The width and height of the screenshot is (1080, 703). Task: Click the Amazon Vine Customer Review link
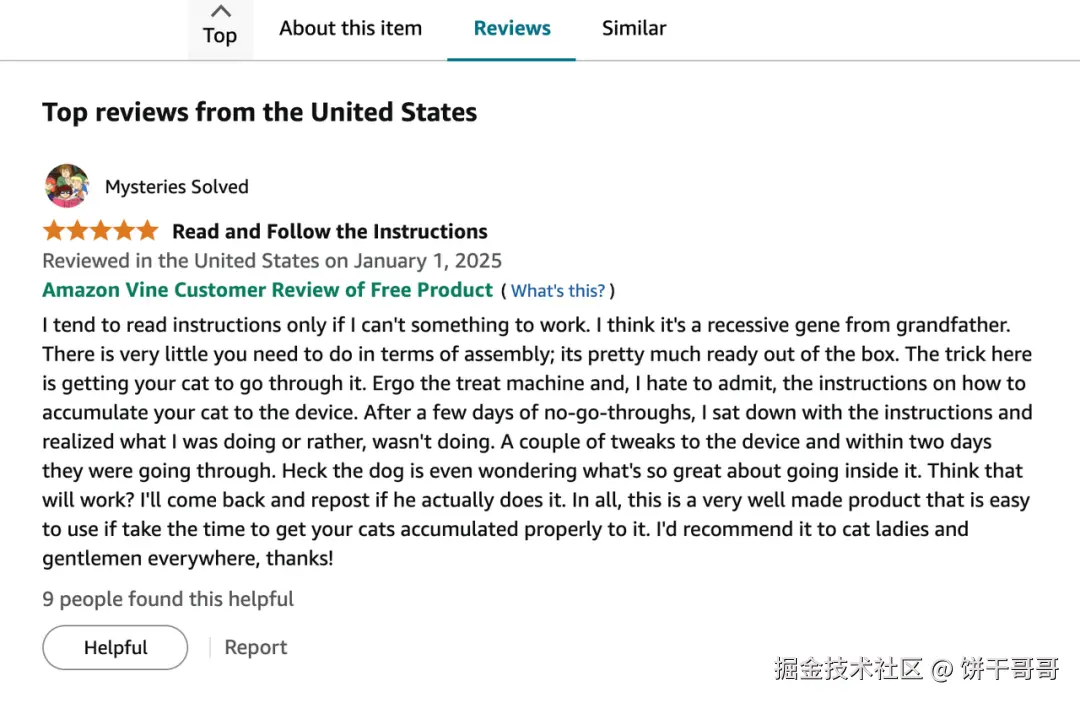[x=268, y=290]
